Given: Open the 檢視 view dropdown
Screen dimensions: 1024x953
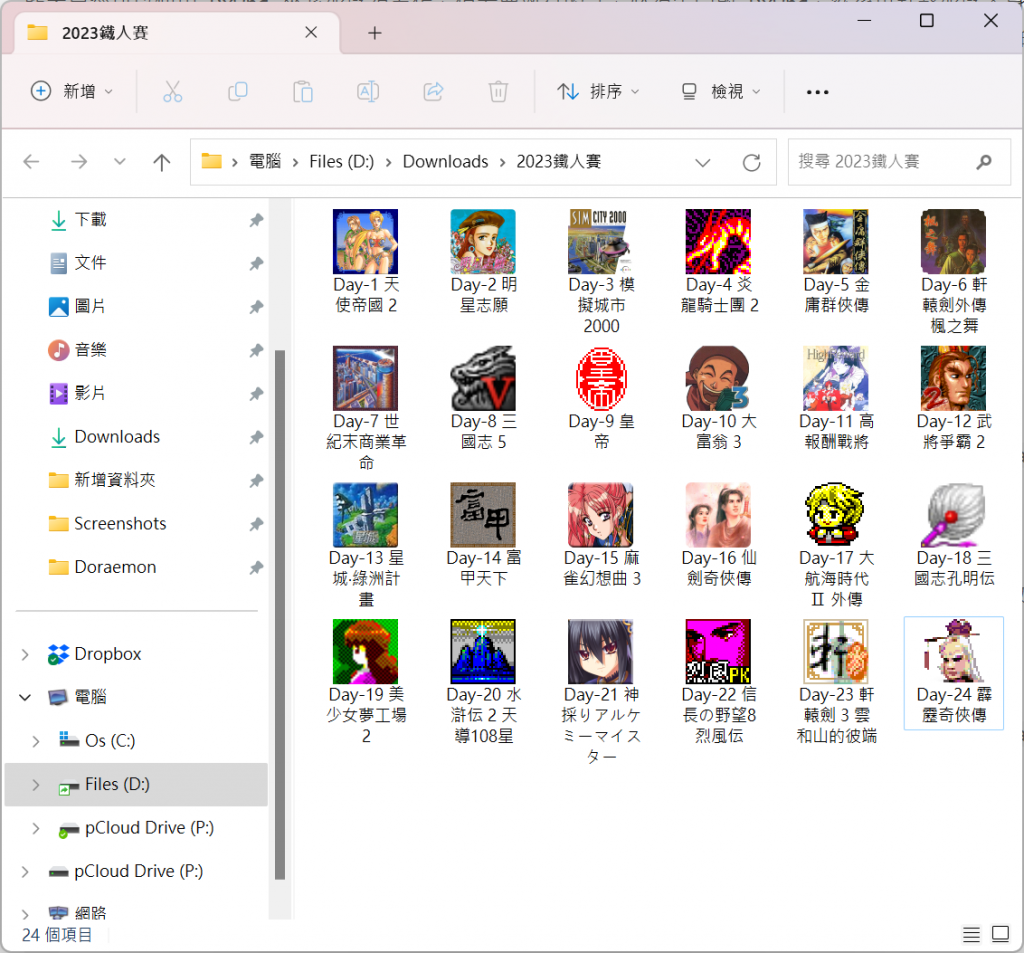Looking at the screenshot, I should [x=721, y=91].
